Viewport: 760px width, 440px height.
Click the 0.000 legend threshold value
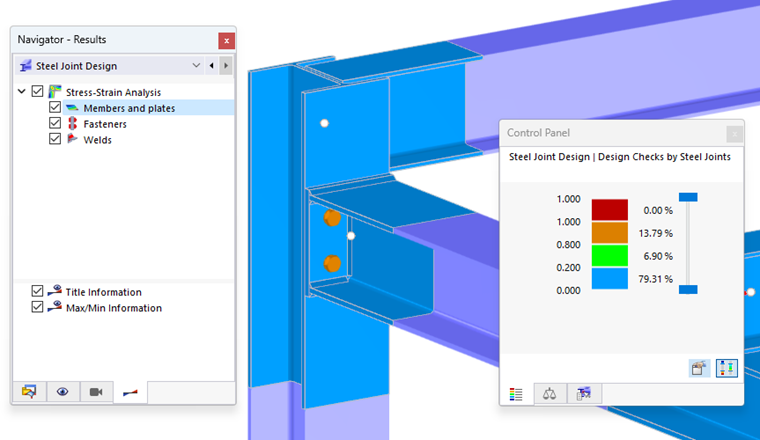coord(568,290)
